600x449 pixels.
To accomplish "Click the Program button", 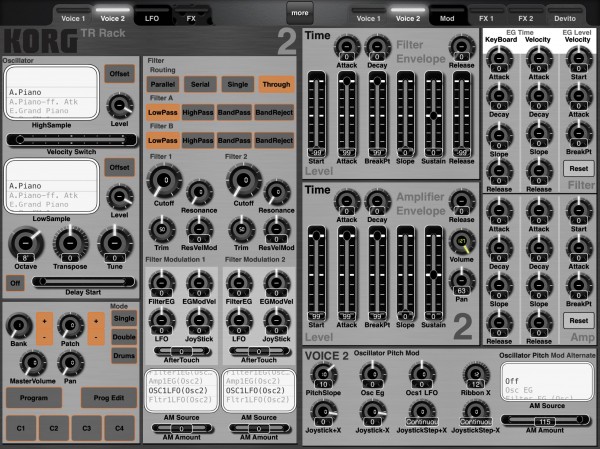I will coord(34,398).
